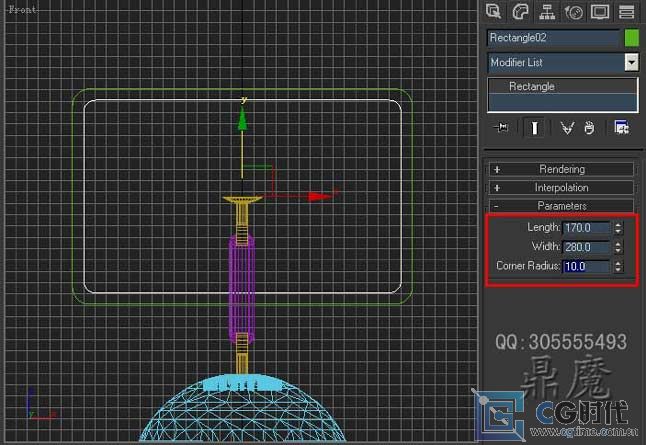Click the 'Width:' label text
646x445 pixels.
(x=546, y=247)
